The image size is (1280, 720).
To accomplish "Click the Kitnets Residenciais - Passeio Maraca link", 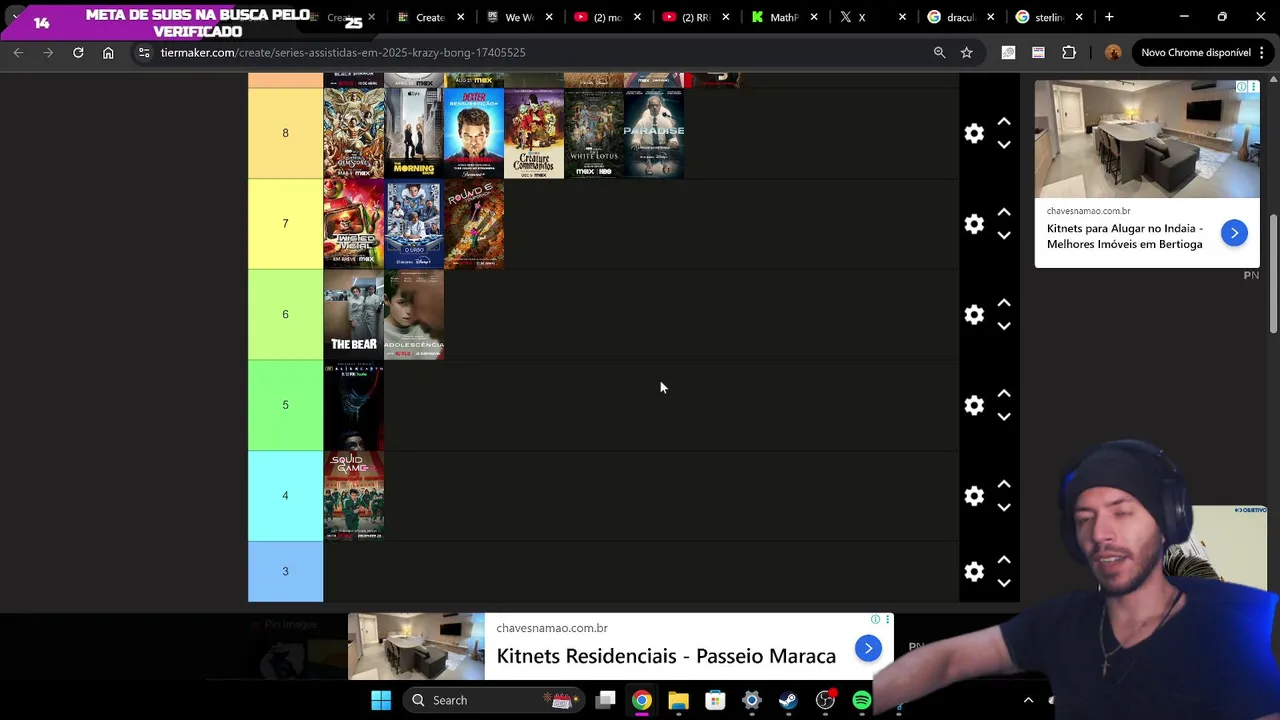I will [x=666, y=656].
